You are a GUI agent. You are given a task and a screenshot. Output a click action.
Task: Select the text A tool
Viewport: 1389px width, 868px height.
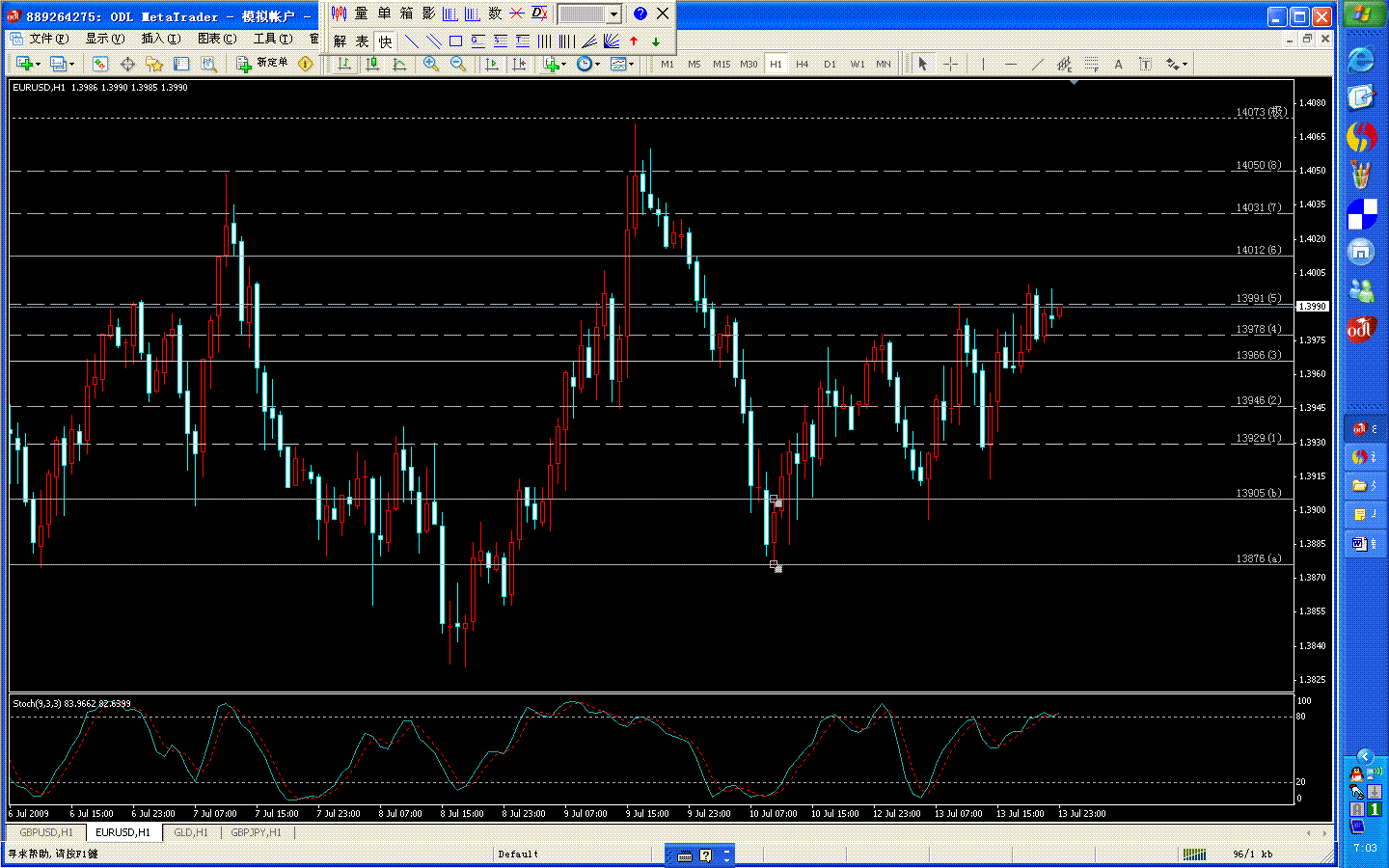(x=1118, y=64)
